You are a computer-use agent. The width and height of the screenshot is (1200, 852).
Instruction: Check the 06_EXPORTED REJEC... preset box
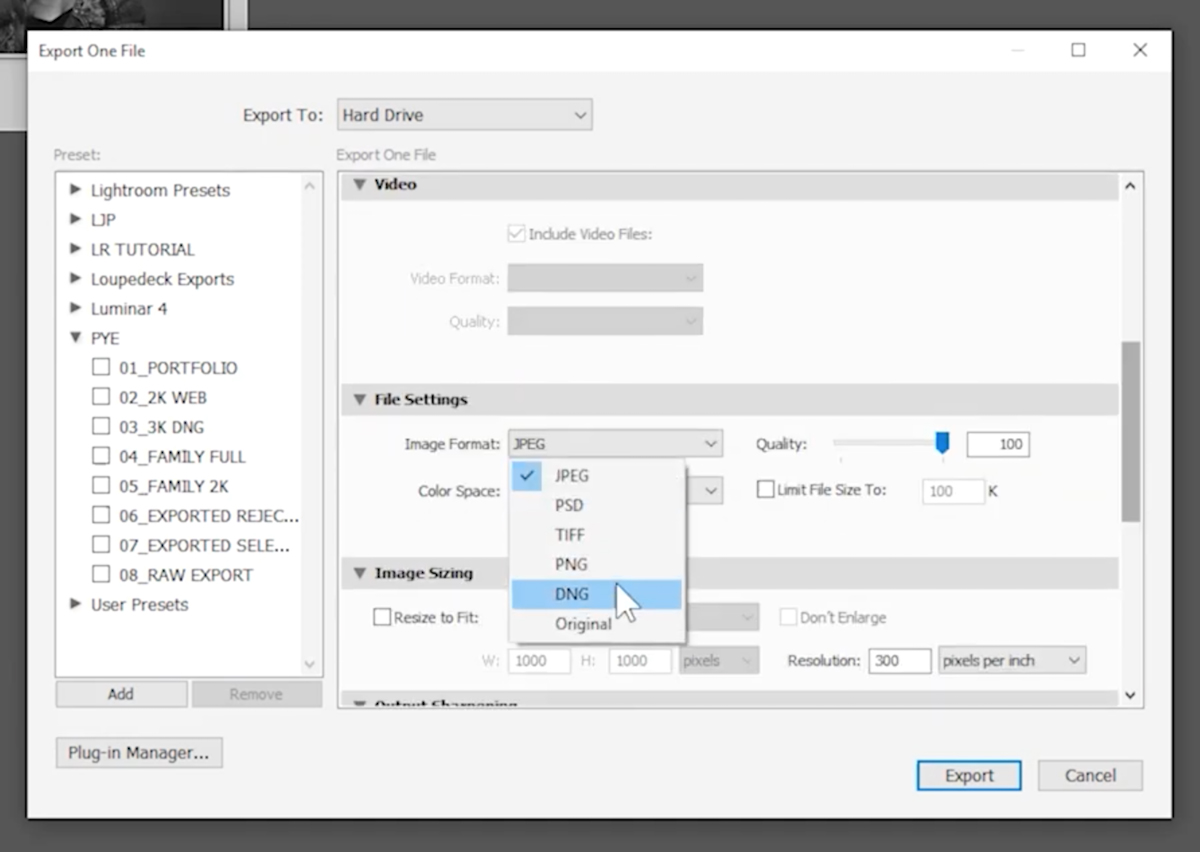(x=101, y=515)
